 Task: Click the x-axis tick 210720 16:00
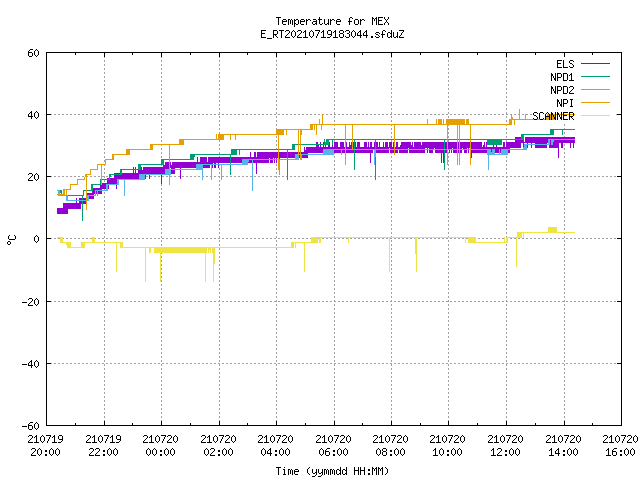(620, 446)
